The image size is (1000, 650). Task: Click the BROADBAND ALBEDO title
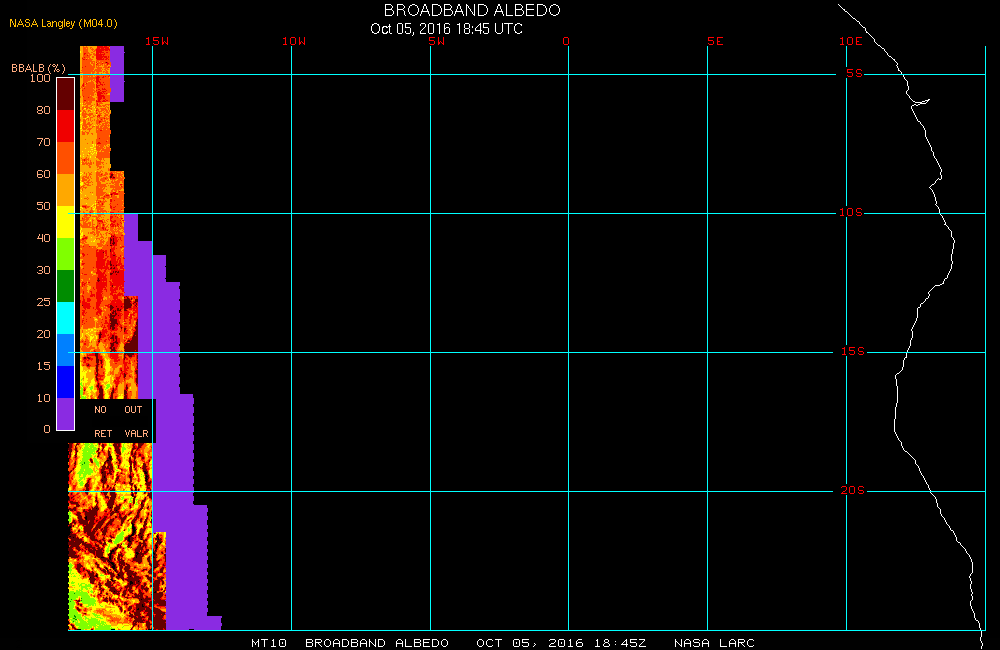pyautogui.click(x=472, y=10)
